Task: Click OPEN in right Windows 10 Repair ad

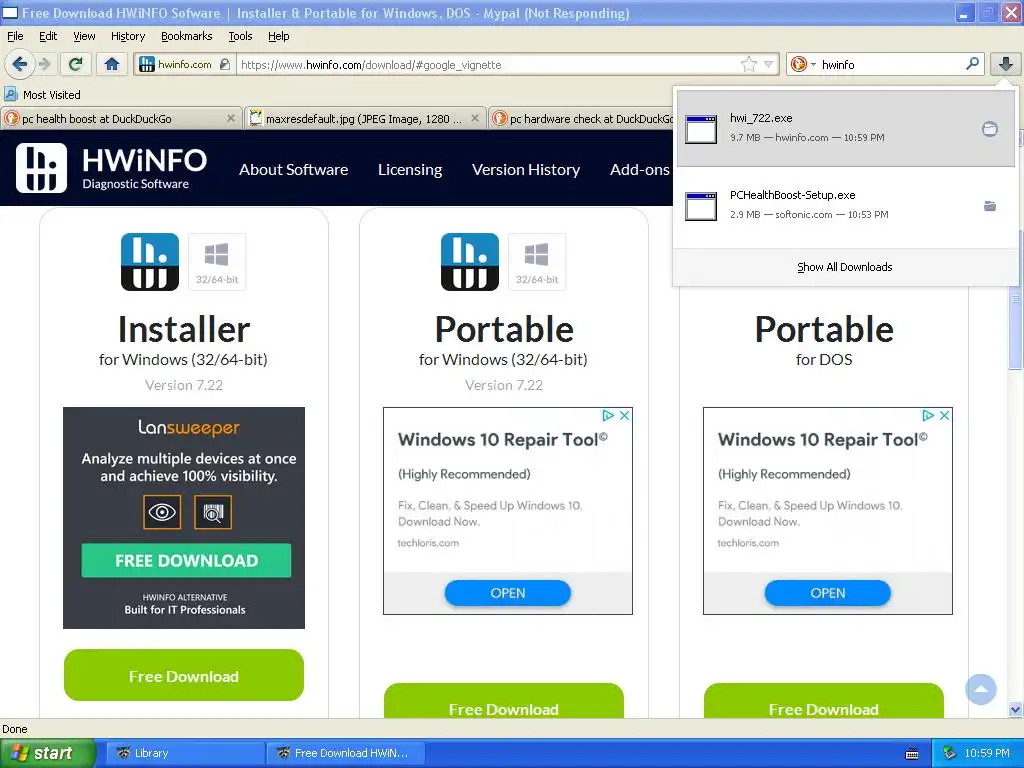Action: tap(827, 593)
